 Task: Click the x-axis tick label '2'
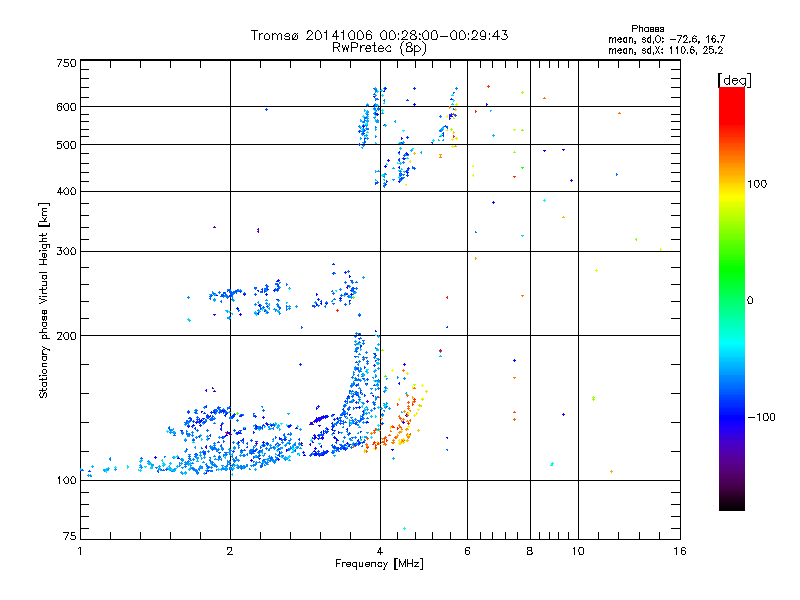(230, 551)
